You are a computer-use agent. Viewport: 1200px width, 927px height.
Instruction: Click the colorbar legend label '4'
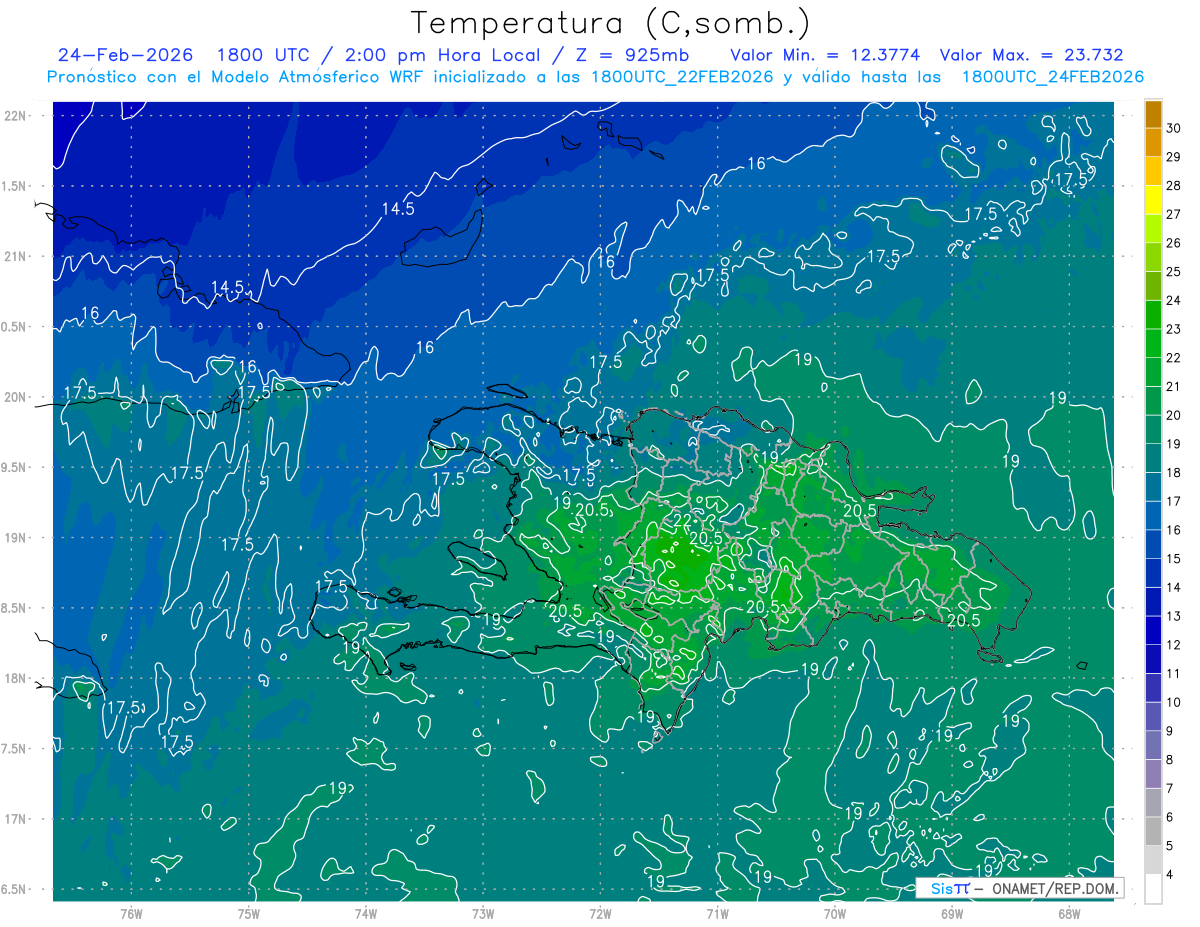pos(1170,874)
